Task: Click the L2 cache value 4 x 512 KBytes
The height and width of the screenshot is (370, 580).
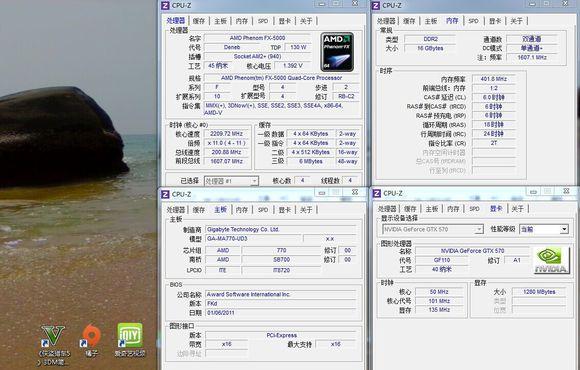Action: 311,152
